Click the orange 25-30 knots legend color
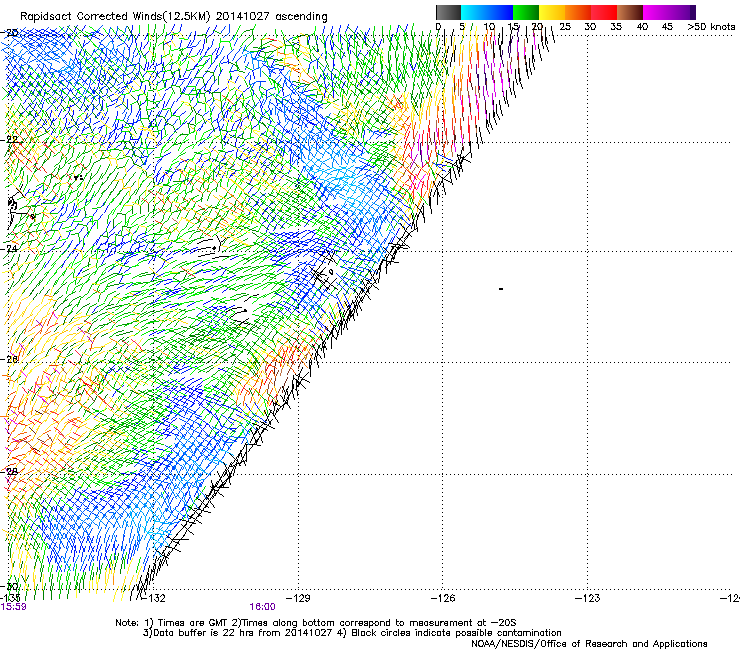Screen dimensions: 740x650 tap(578, 12)
